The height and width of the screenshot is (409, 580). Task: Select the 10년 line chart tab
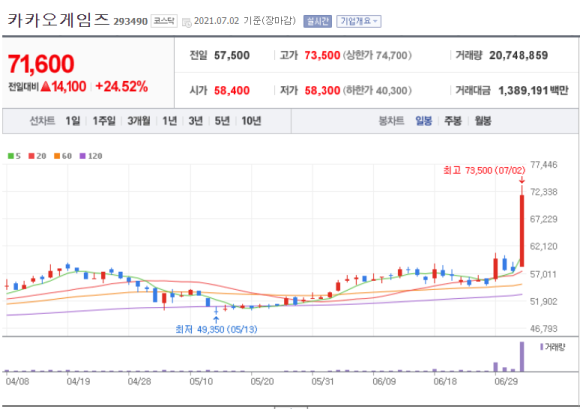pyautogui.click(x=251, y=121)
